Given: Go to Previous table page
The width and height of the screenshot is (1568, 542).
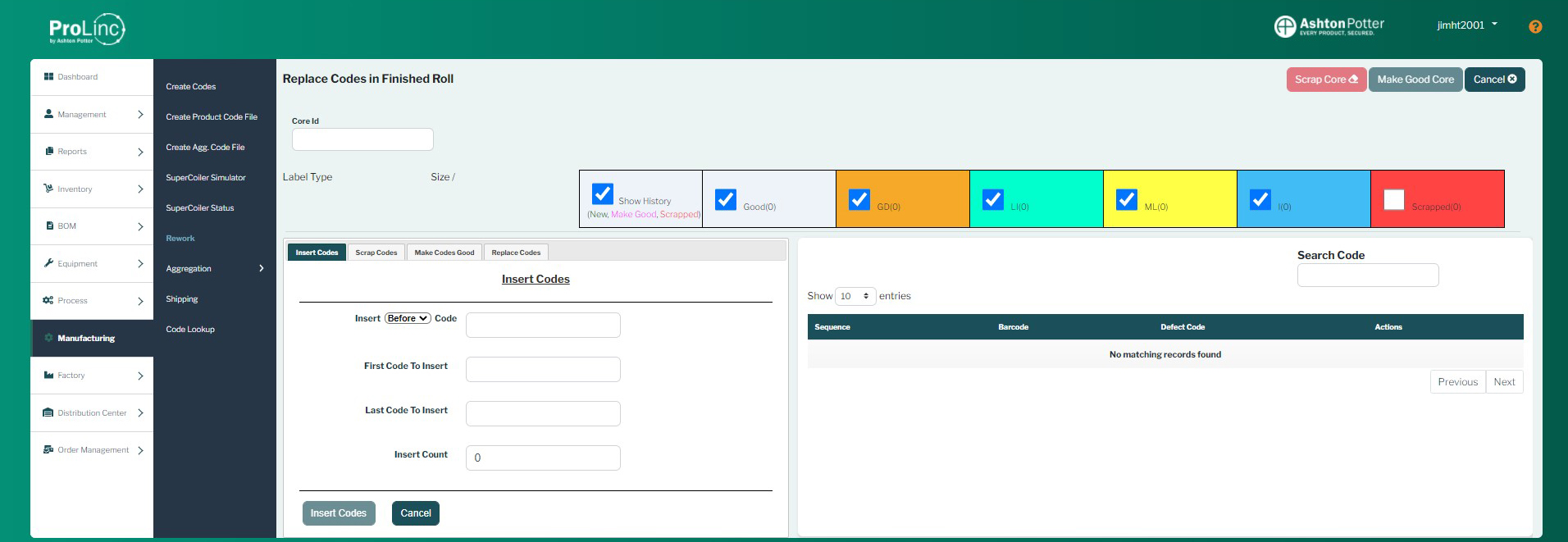Looking at the screenshot, I should coord(1457,382).
